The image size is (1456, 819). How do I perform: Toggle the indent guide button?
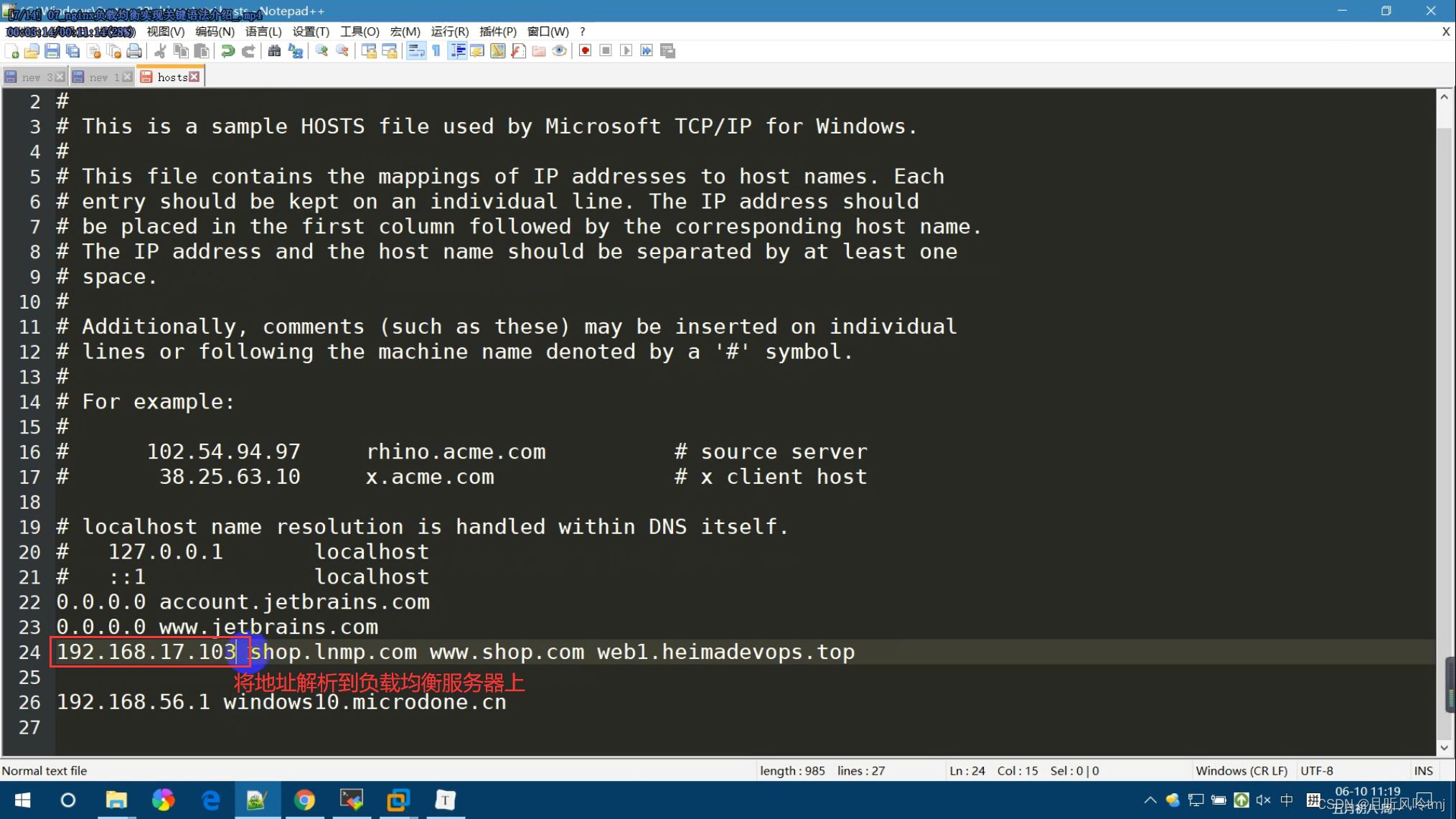[x=457, y=51]
